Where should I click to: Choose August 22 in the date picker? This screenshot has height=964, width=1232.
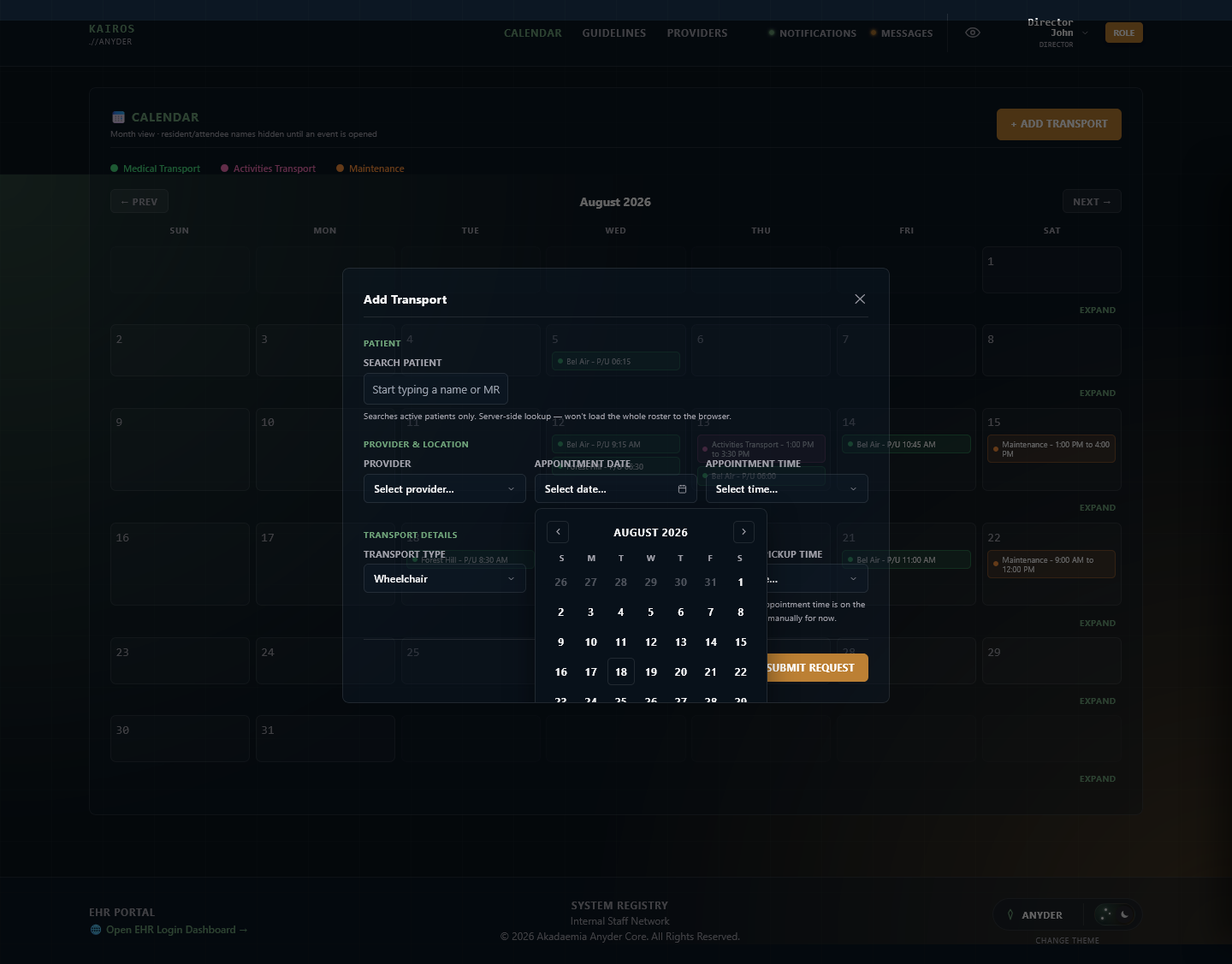point(740,671)
